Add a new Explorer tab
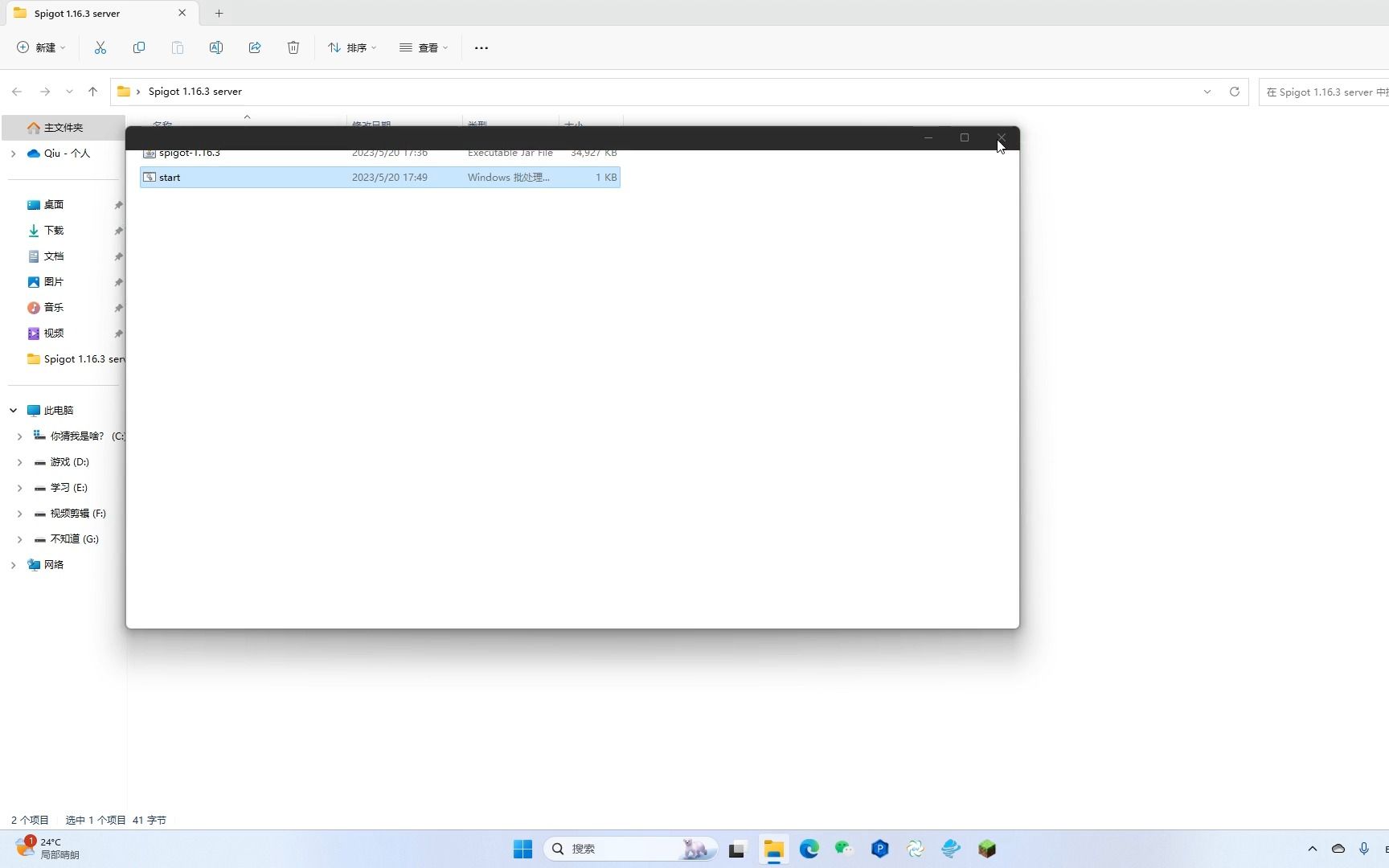Viewport: 1389px width, 868px height. click(219, 13)
